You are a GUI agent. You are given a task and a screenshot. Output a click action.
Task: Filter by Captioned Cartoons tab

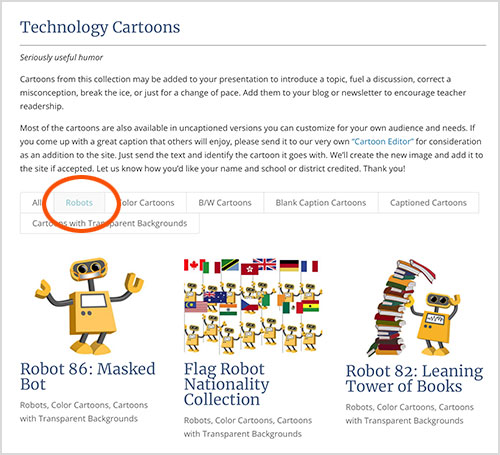428,203
